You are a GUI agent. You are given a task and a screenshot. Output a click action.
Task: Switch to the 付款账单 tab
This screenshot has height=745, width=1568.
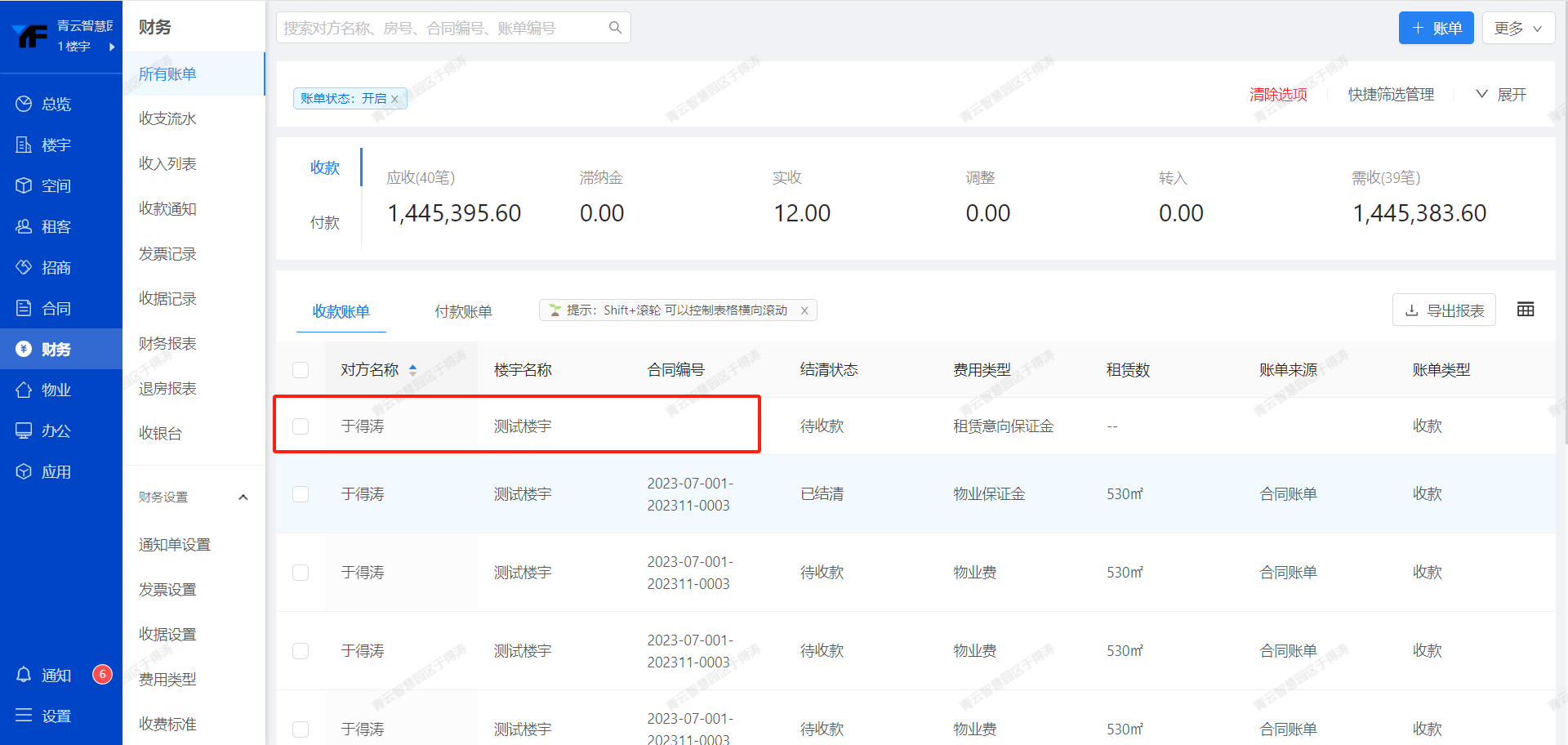(463, 311)
